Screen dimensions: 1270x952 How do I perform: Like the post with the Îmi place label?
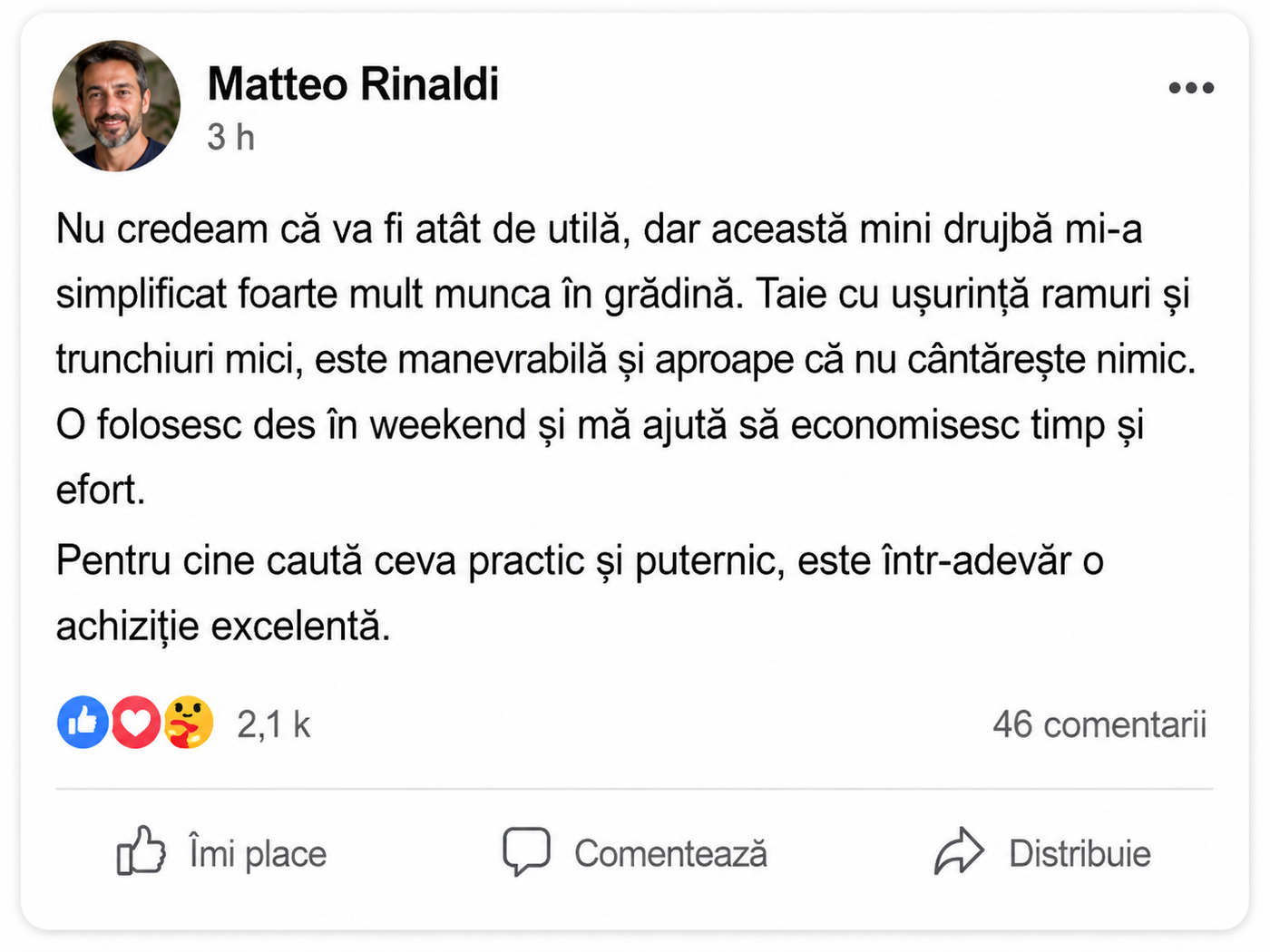pyautogui.click(x=258, y=853)
